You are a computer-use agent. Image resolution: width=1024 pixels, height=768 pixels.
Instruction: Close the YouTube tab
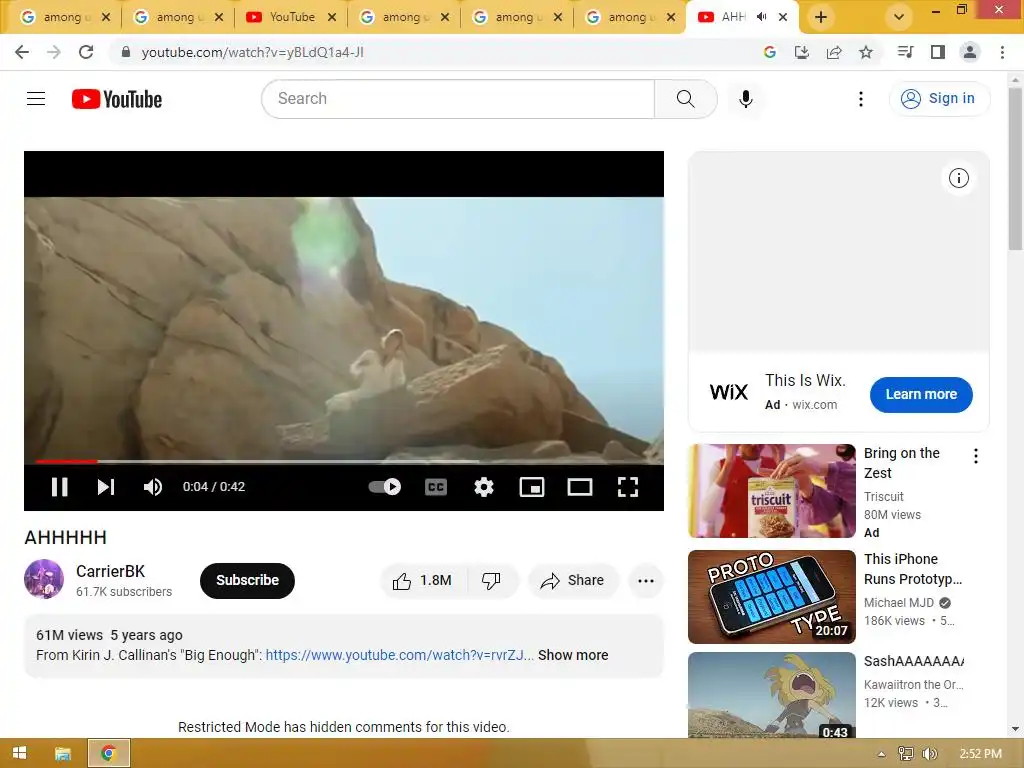[x=332, y=17]
